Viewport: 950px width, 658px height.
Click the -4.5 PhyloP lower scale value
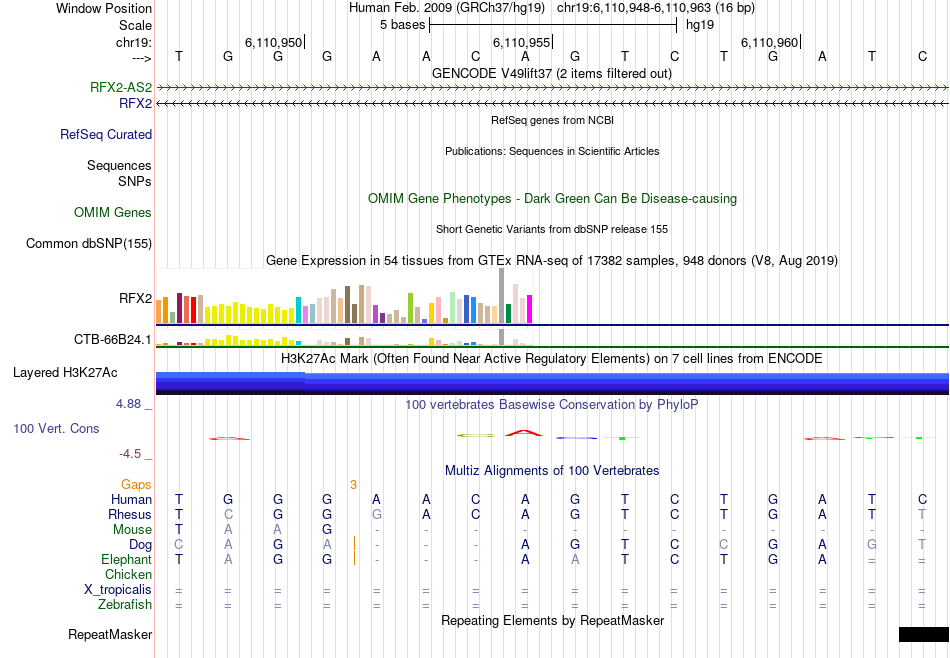point(130,454)
